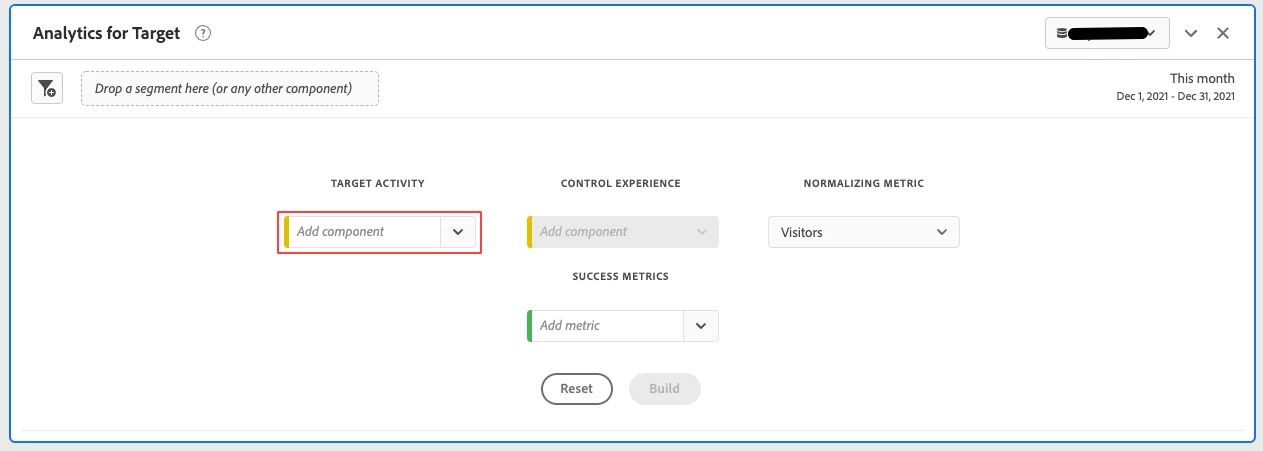This screenshot has width=1263, height=451.
Task: Expand the Control Experience dropdown arrow
Action: click(x=701, y=232)
